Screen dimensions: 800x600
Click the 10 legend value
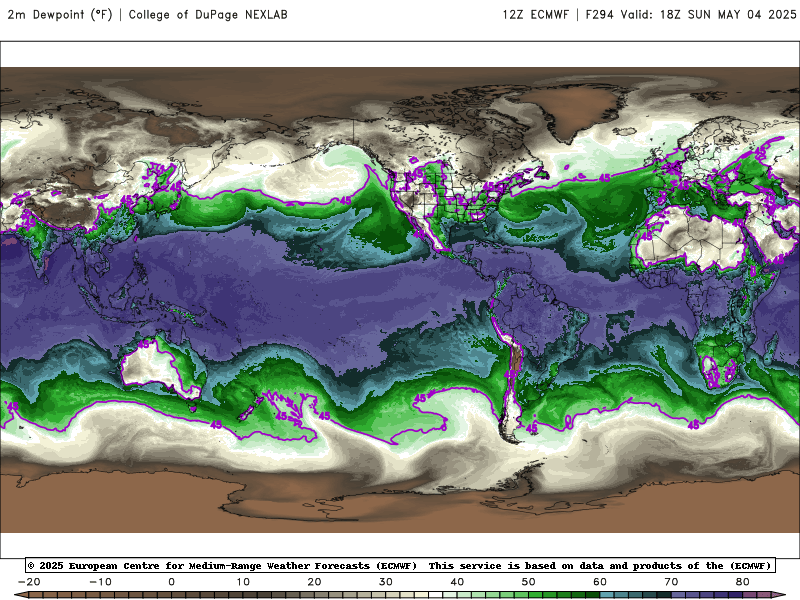point(243,582)
